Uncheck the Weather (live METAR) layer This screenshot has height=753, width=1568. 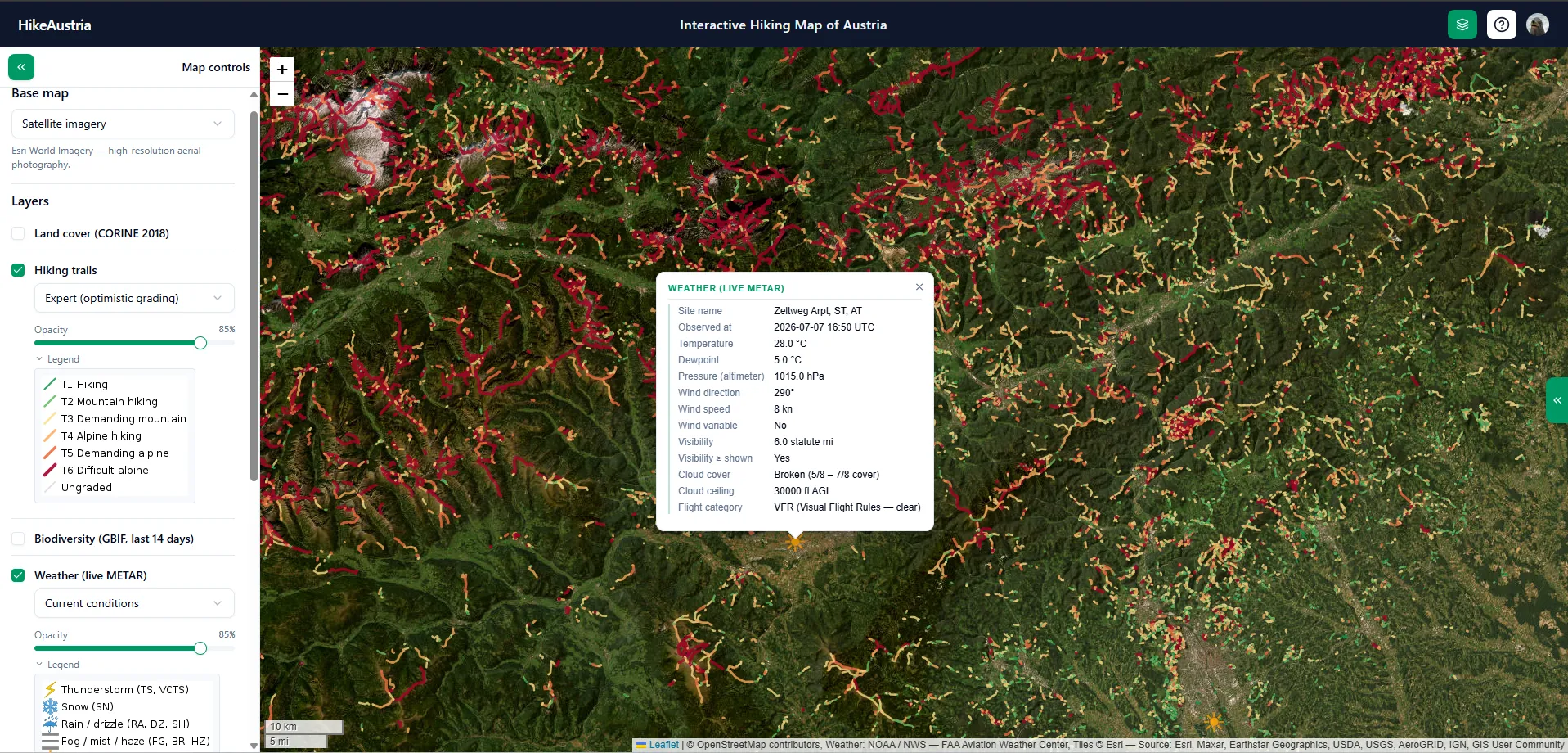(18, 575)
